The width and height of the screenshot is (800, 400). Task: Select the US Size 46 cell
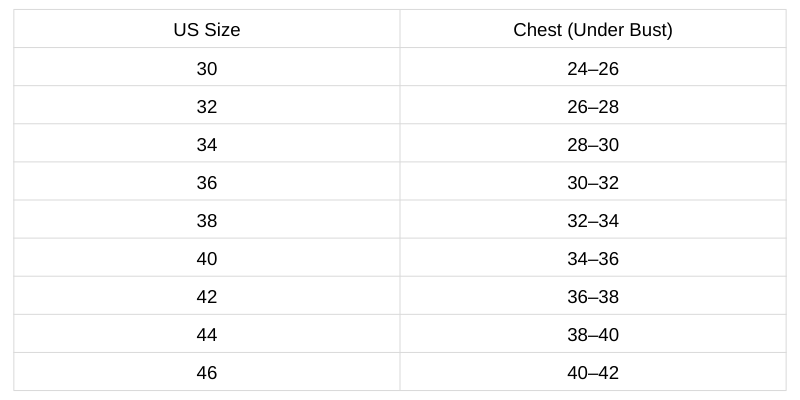[x=207, y=373]
